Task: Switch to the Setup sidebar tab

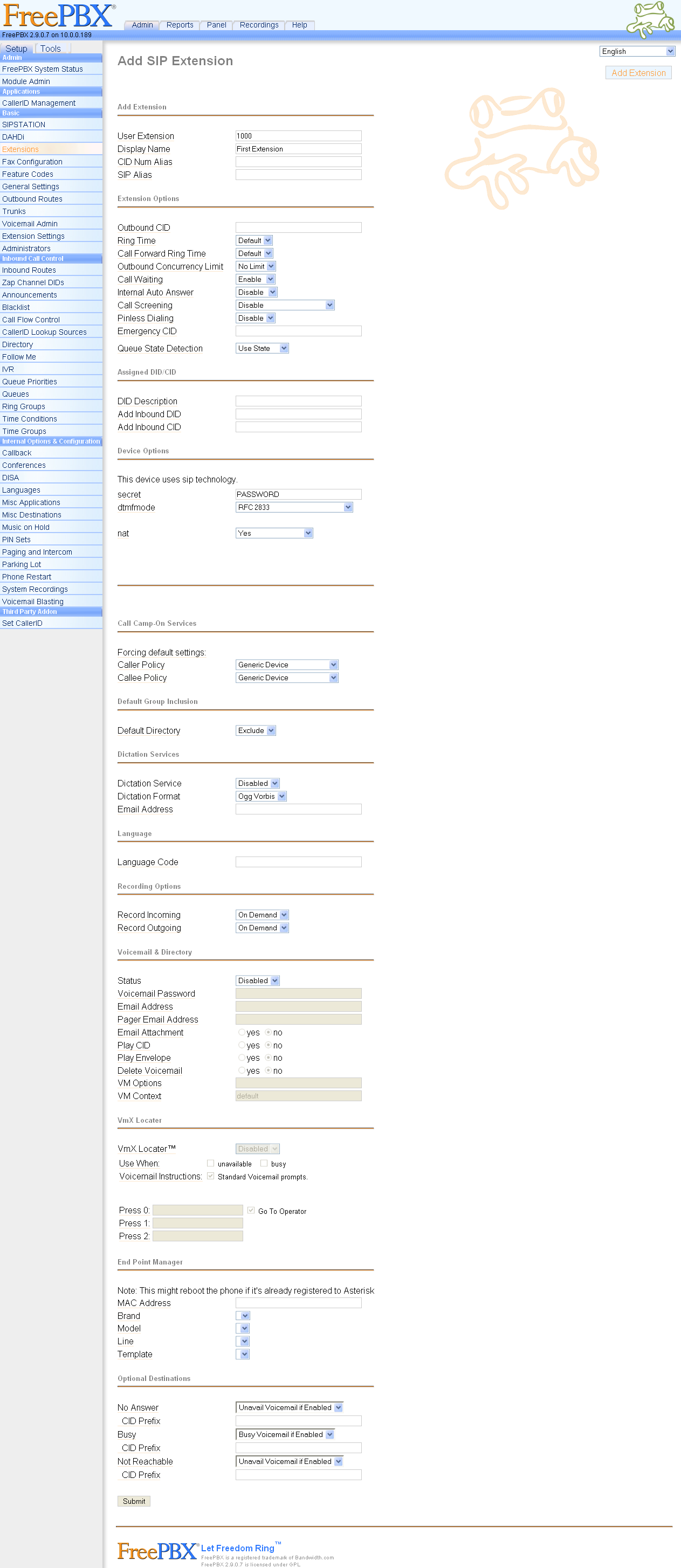Action: click(17, 49)
